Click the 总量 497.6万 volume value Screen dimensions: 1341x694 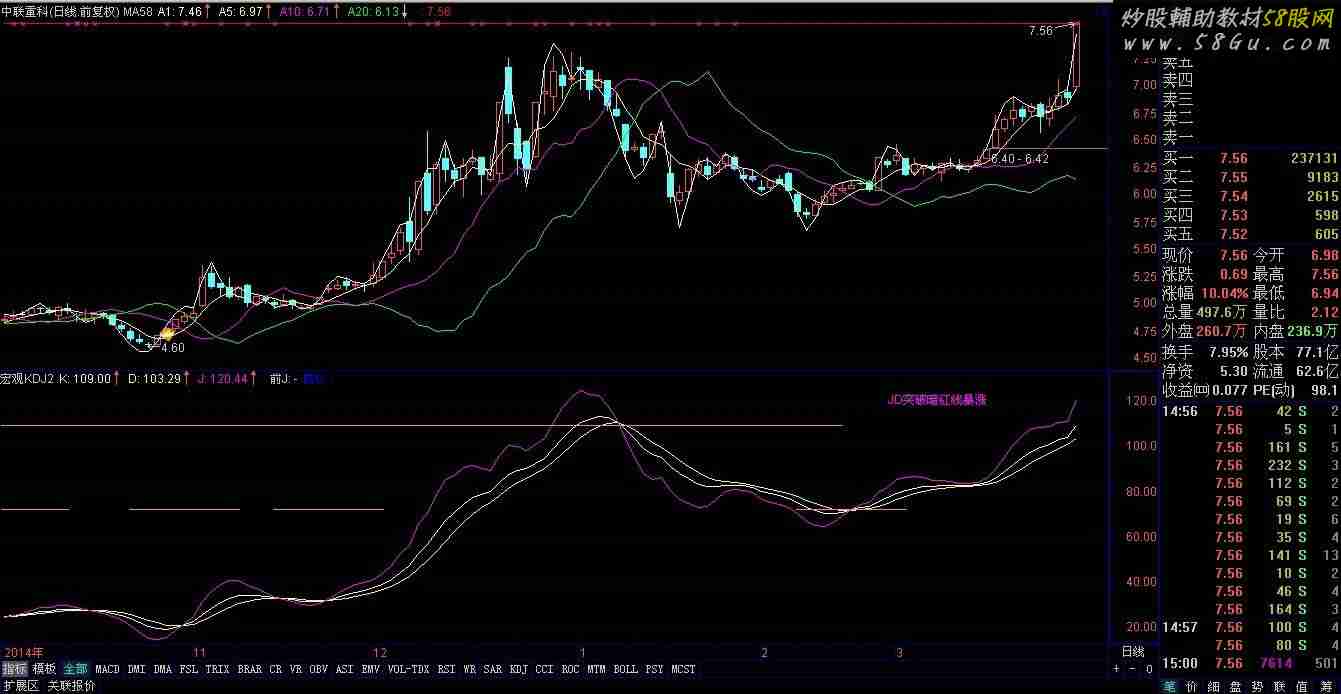(x=1221, y=312)
